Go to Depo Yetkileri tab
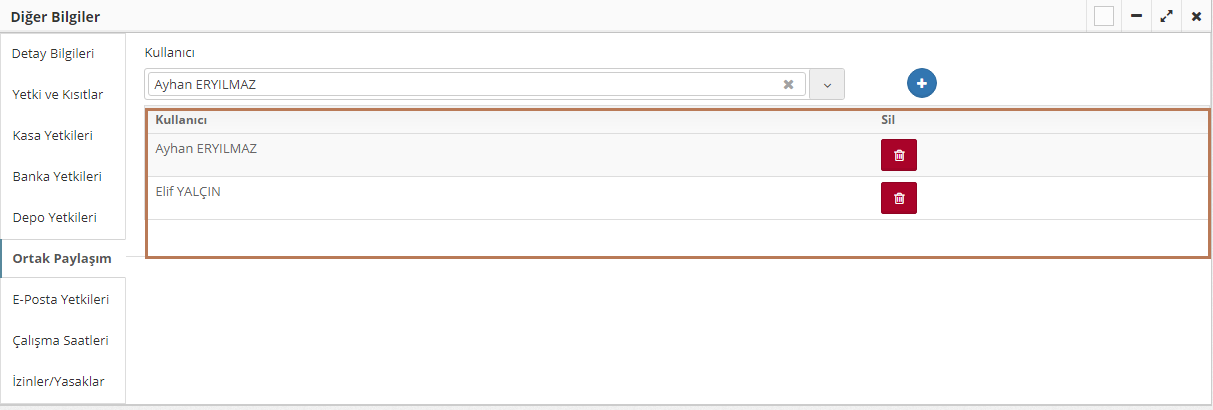Viewport: 1213px width, 410px height. (x=54, y=217)
